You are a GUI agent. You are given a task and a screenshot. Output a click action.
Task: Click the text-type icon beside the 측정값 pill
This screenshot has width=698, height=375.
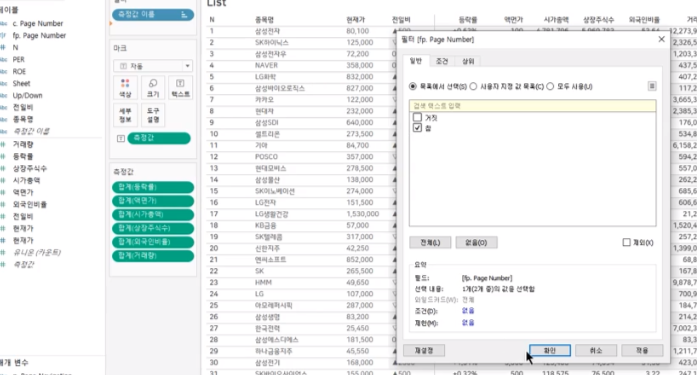tap(121, 139)
